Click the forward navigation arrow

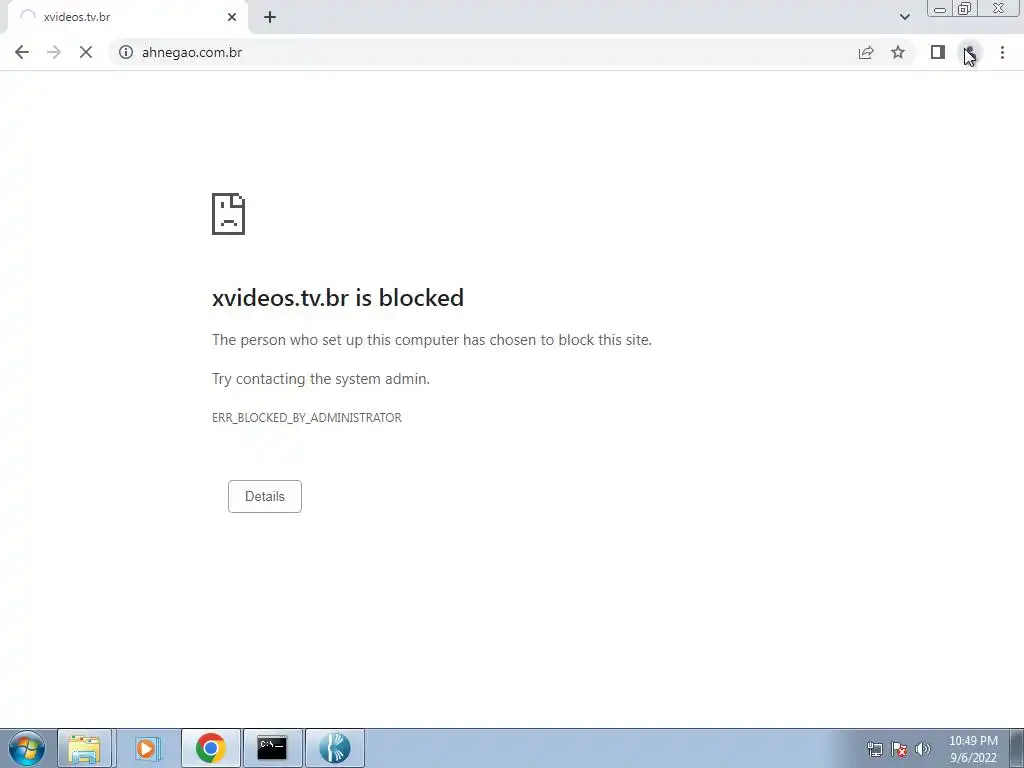(54, 52)
